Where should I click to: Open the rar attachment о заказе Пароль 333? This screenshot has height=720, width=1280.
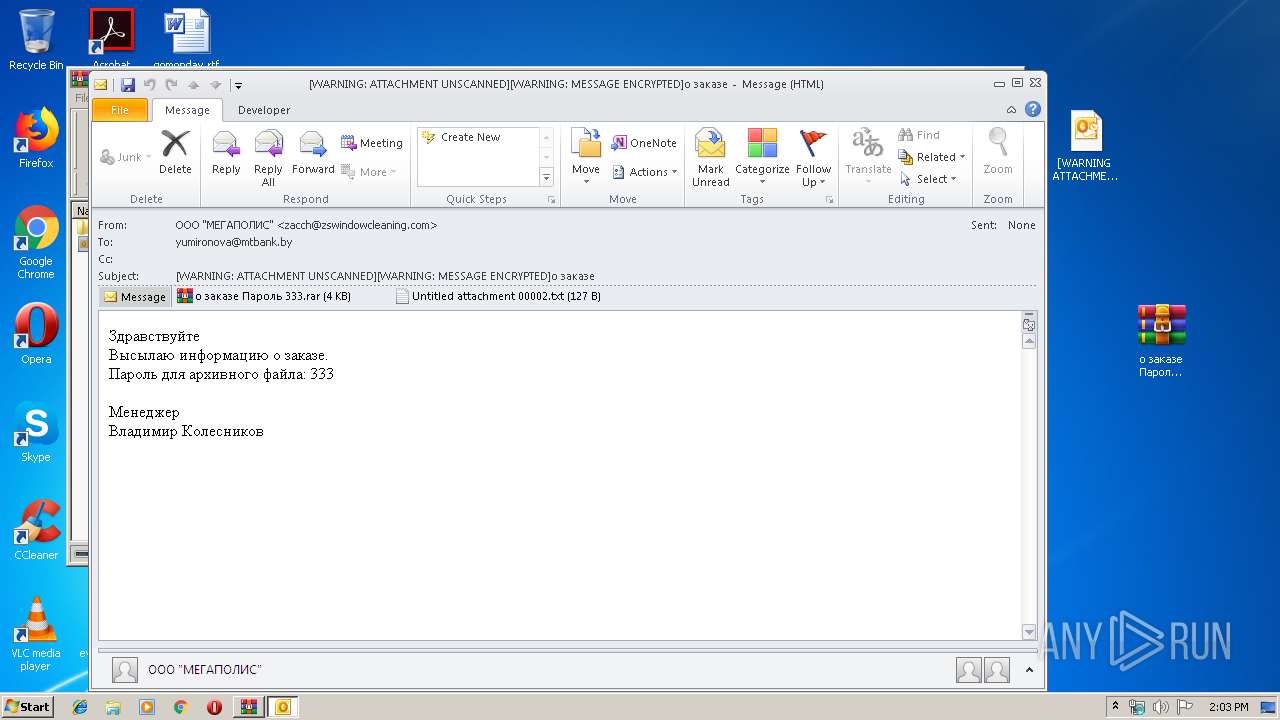click(264, 296)
